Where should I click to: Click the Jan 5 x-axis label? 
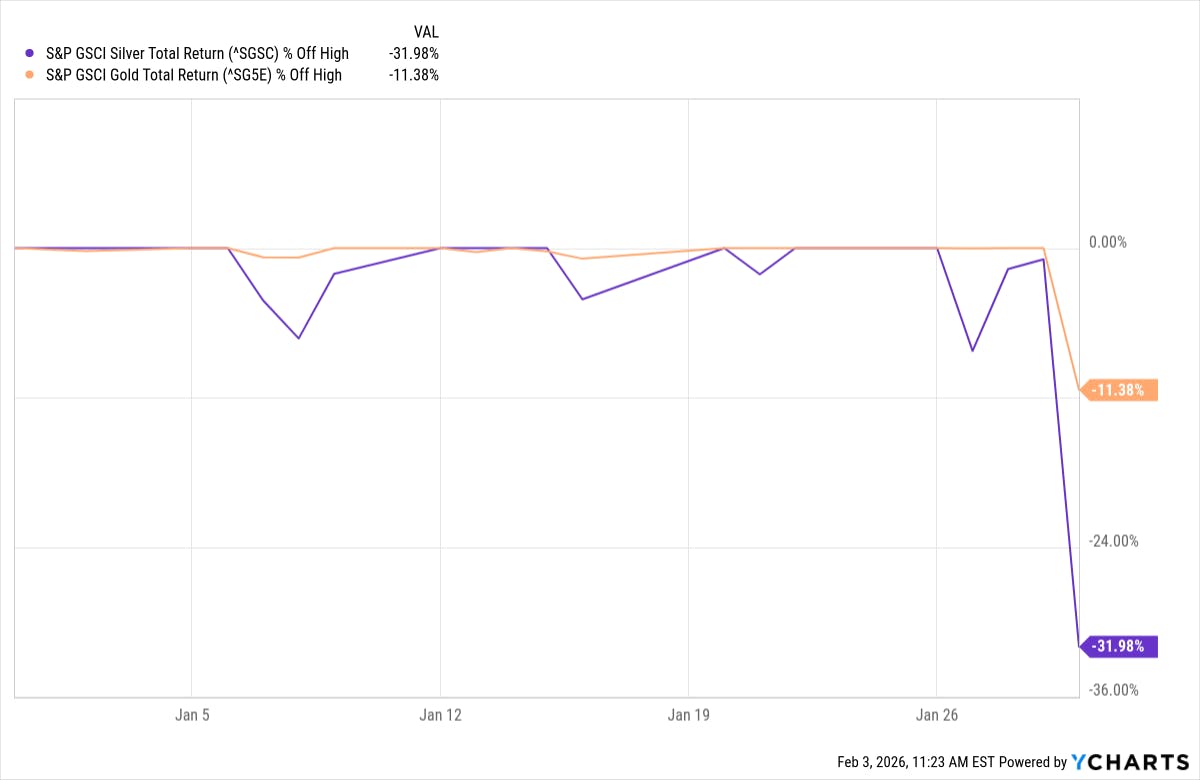[191, 715]
